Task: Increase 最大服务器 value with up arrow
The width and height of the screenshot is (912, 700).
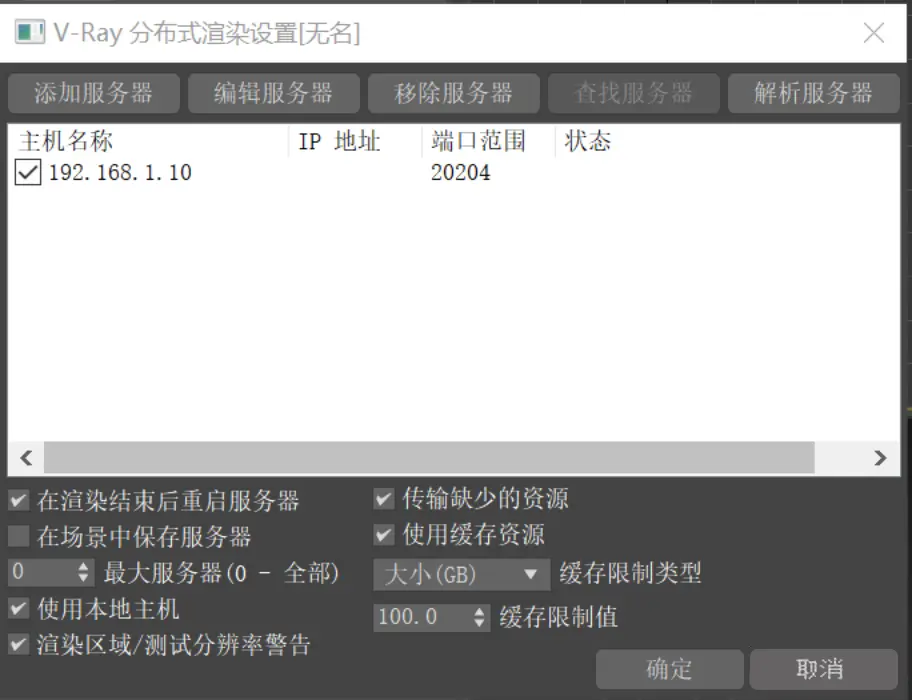Action: pyautogui.click(x=84, y=566)
